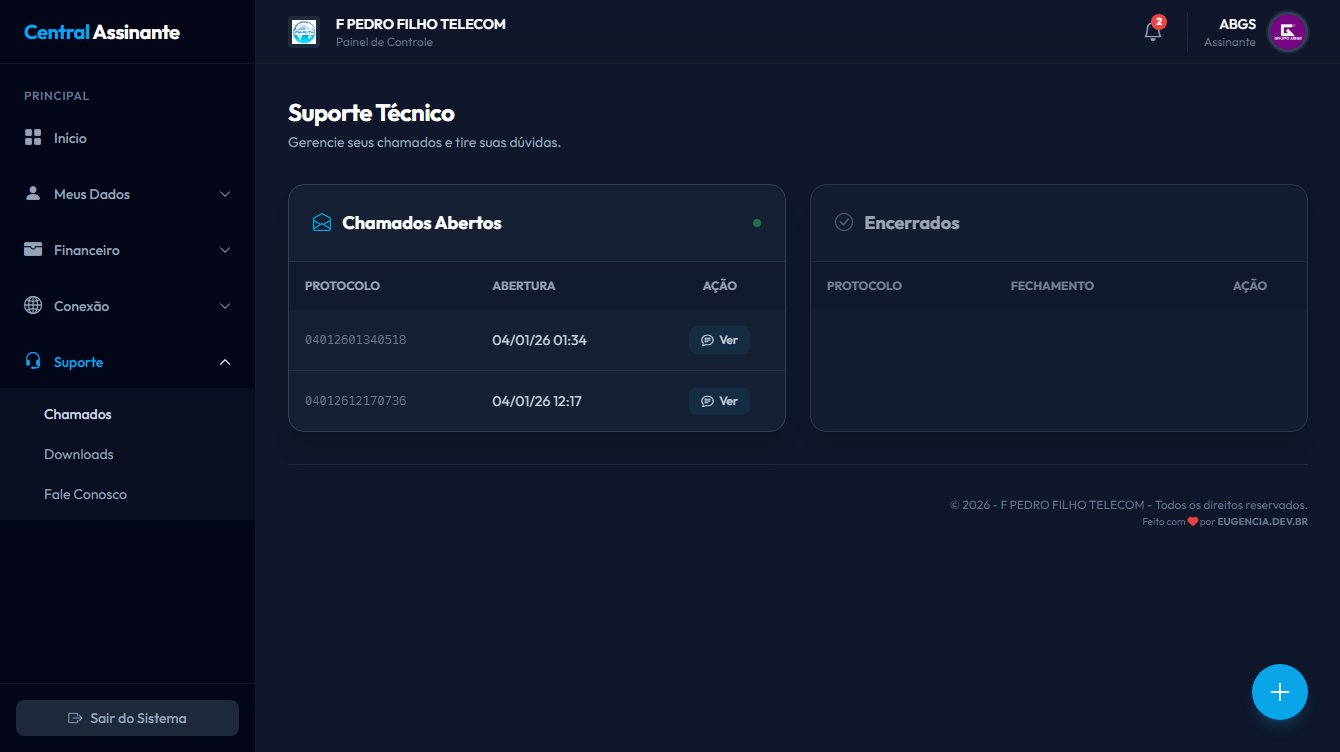Select Fale Conosco in the sidebar

tap(85, 494)
